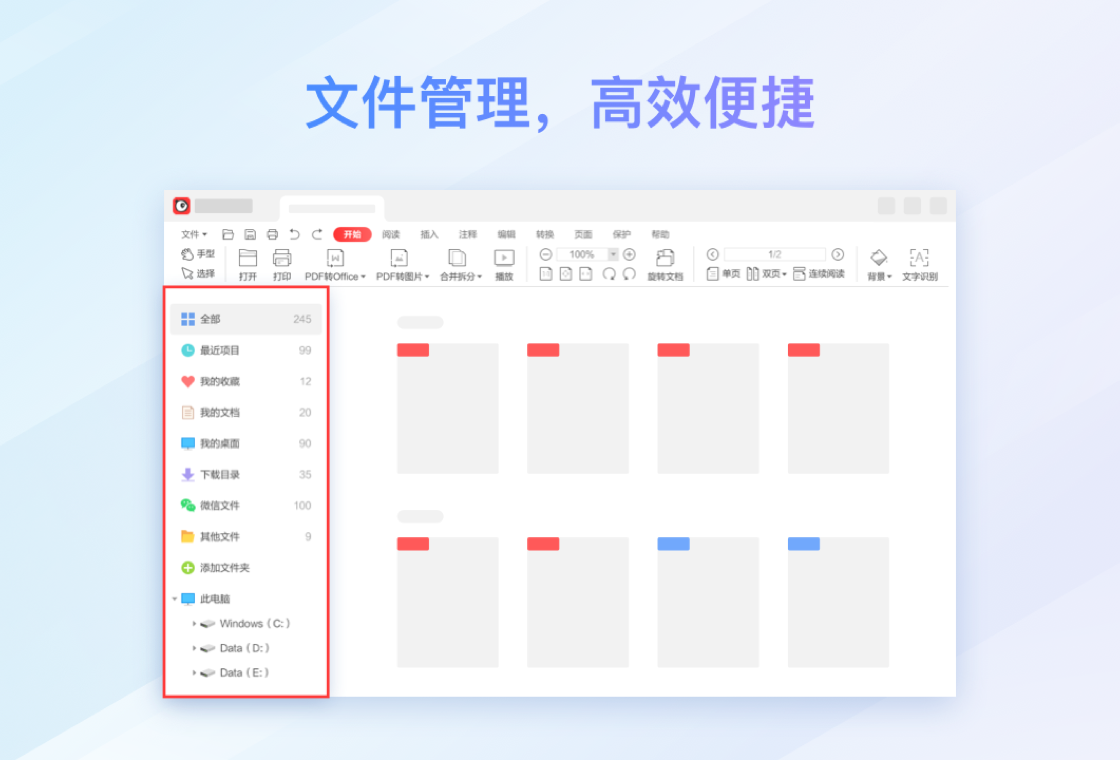Expand the Data (D:) drive

(x=194, y=648)
